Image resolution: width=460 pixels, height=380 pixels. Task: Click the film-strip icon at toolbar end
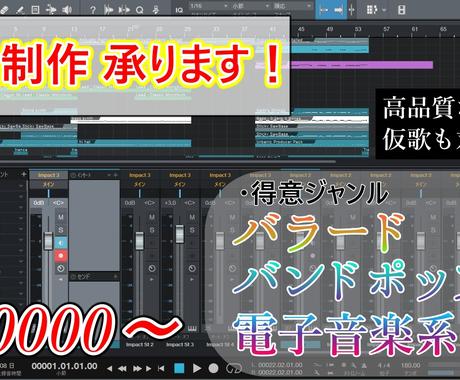(x=402, y=10)
